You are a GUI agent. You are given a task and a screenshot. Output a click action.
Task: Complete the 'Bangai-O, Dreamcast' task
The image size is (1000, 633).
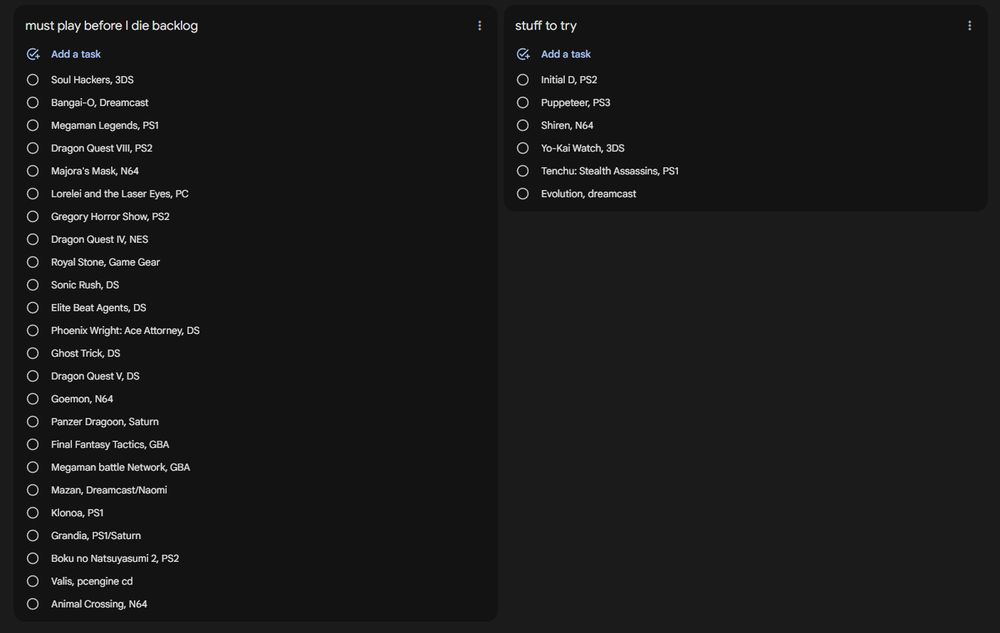33,103
